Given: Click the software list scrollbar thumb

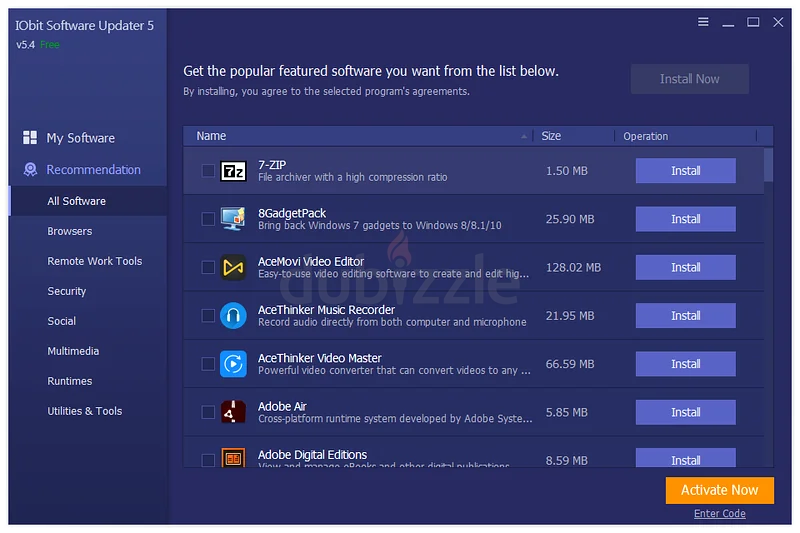Looking at the screenshot, I should click(x=768, y=165).
